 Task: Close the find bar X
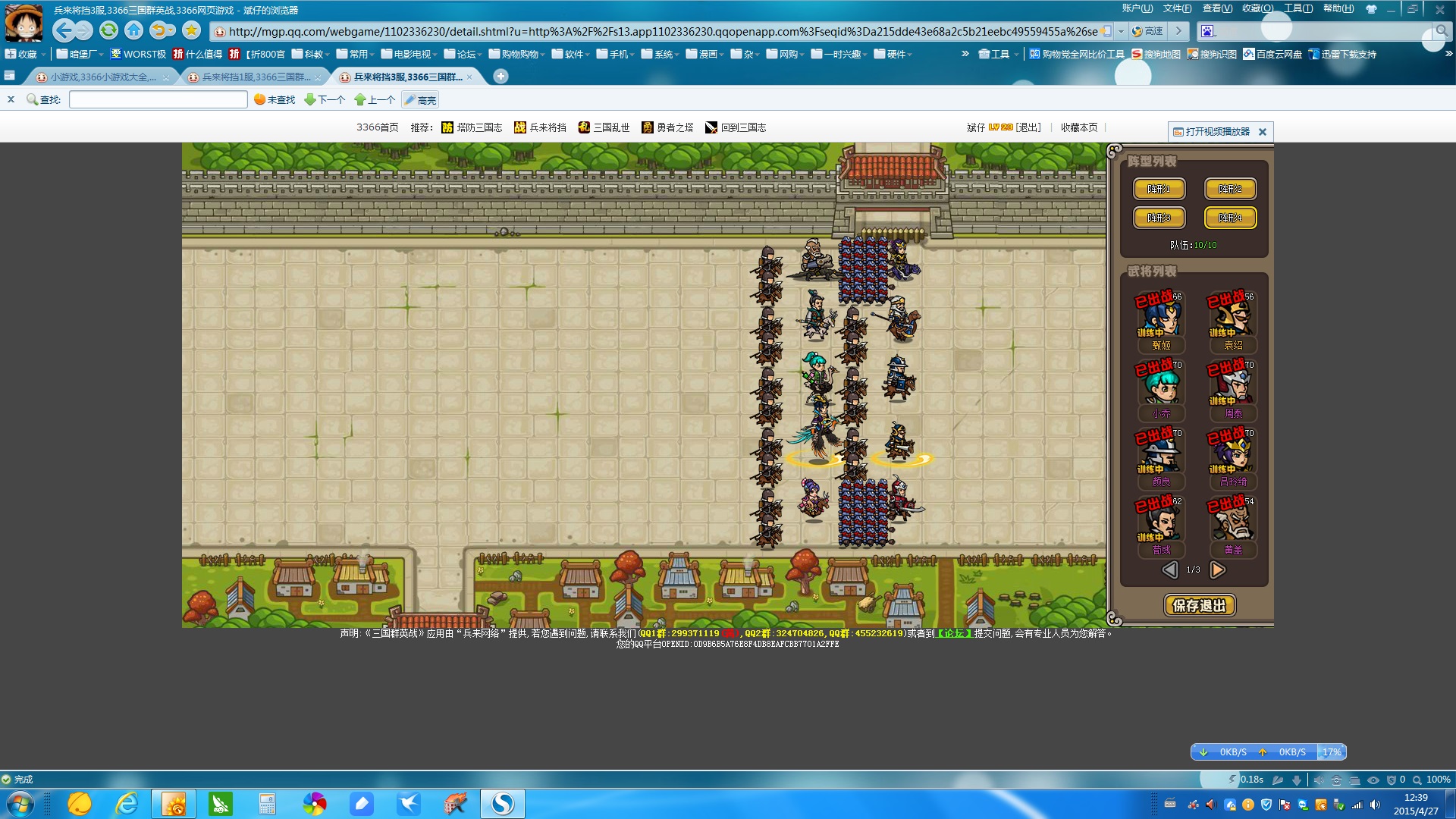point(11,99)
